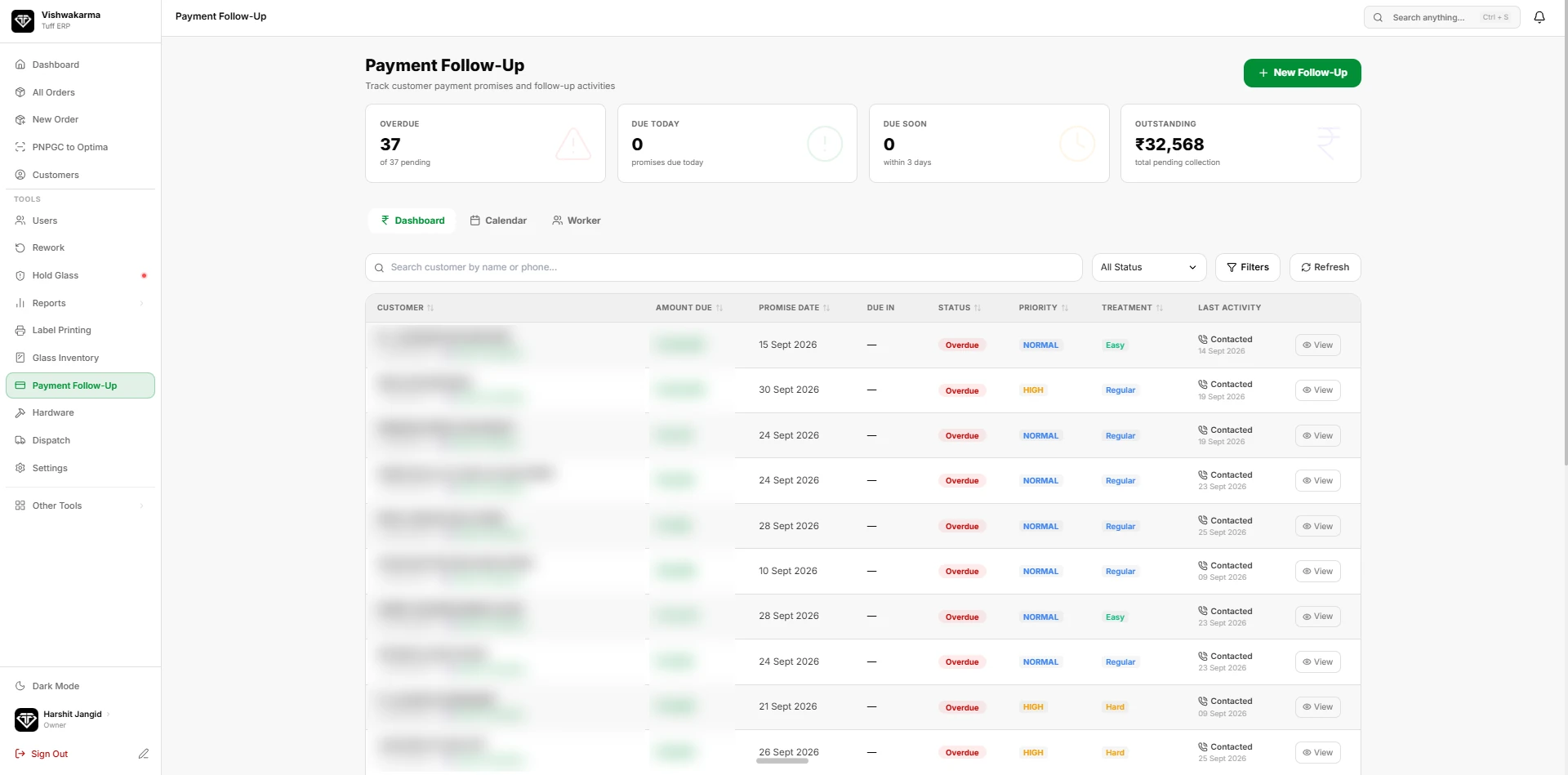1568x775 pixels.
Task: Click the Customers person icon
Action: pos(20,175)
